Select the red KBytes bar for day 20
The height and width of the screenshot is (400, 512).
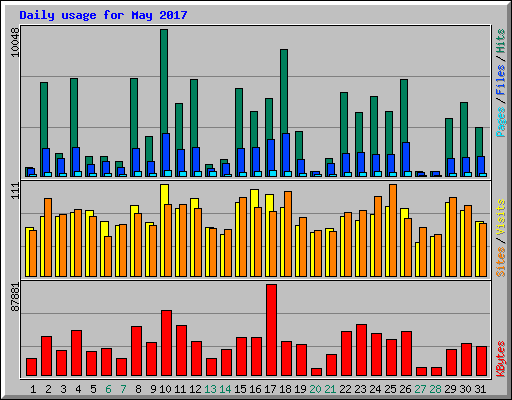click(x=316, y=372)
